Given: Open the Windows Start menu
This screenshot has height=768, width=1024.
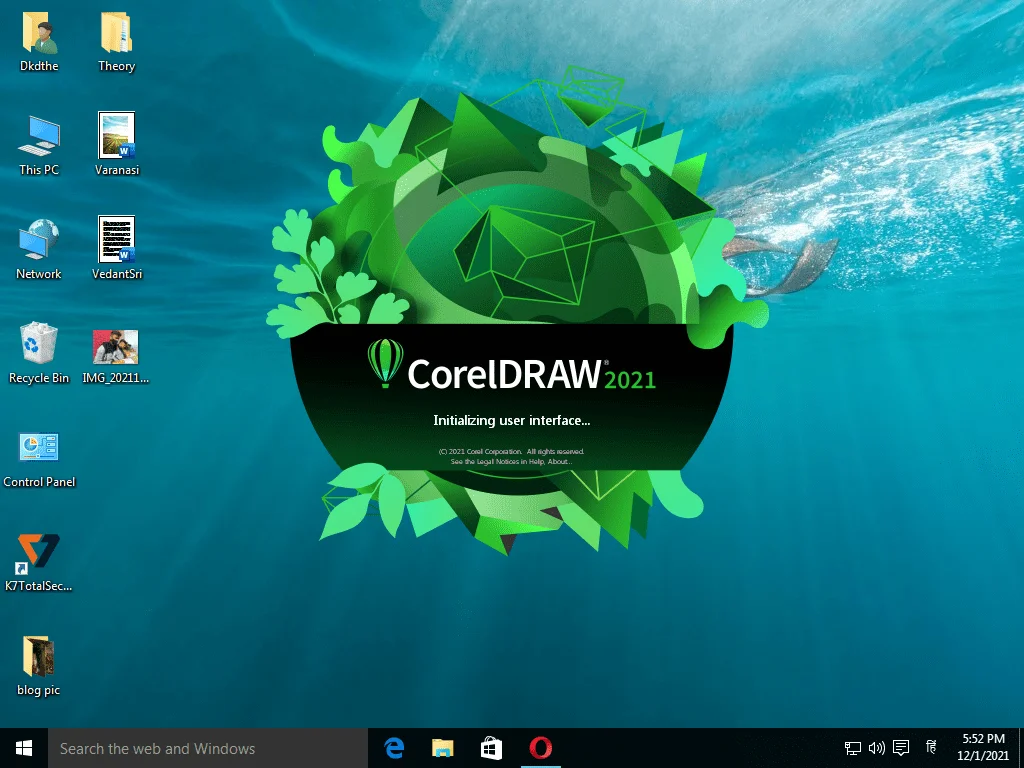Looking at the screenshot, I should pyautogui.click(x=24, y=748).
